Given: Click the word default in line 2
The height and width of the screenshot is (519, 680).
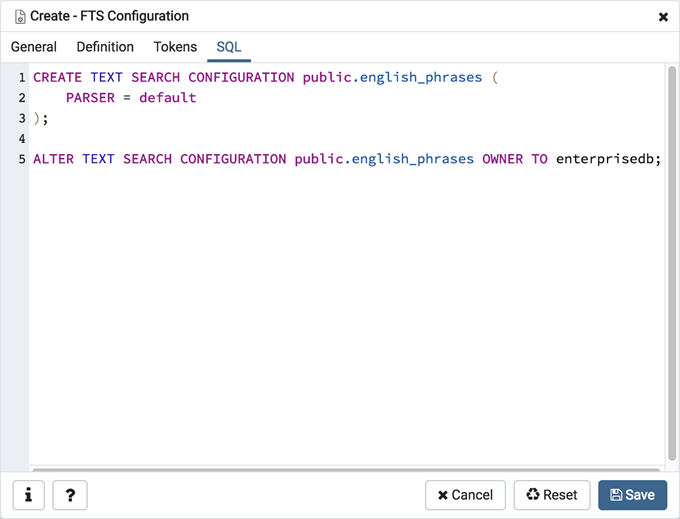Looking at the screenshot, I should (x=167, y=98).
